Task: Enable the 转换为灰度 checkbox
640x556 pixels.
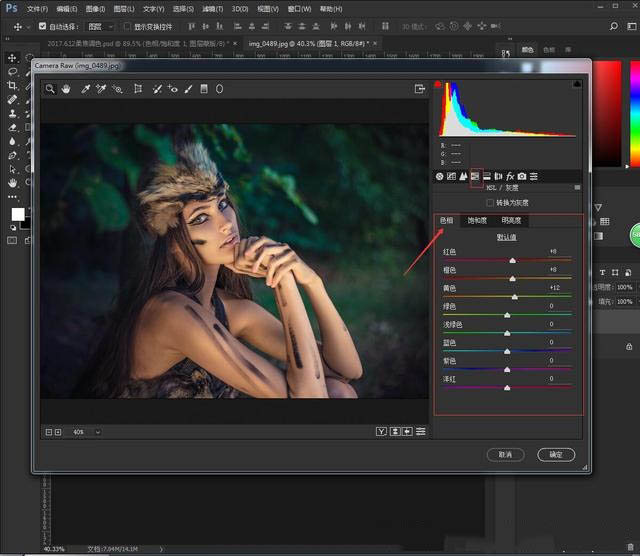Action: 489,202
